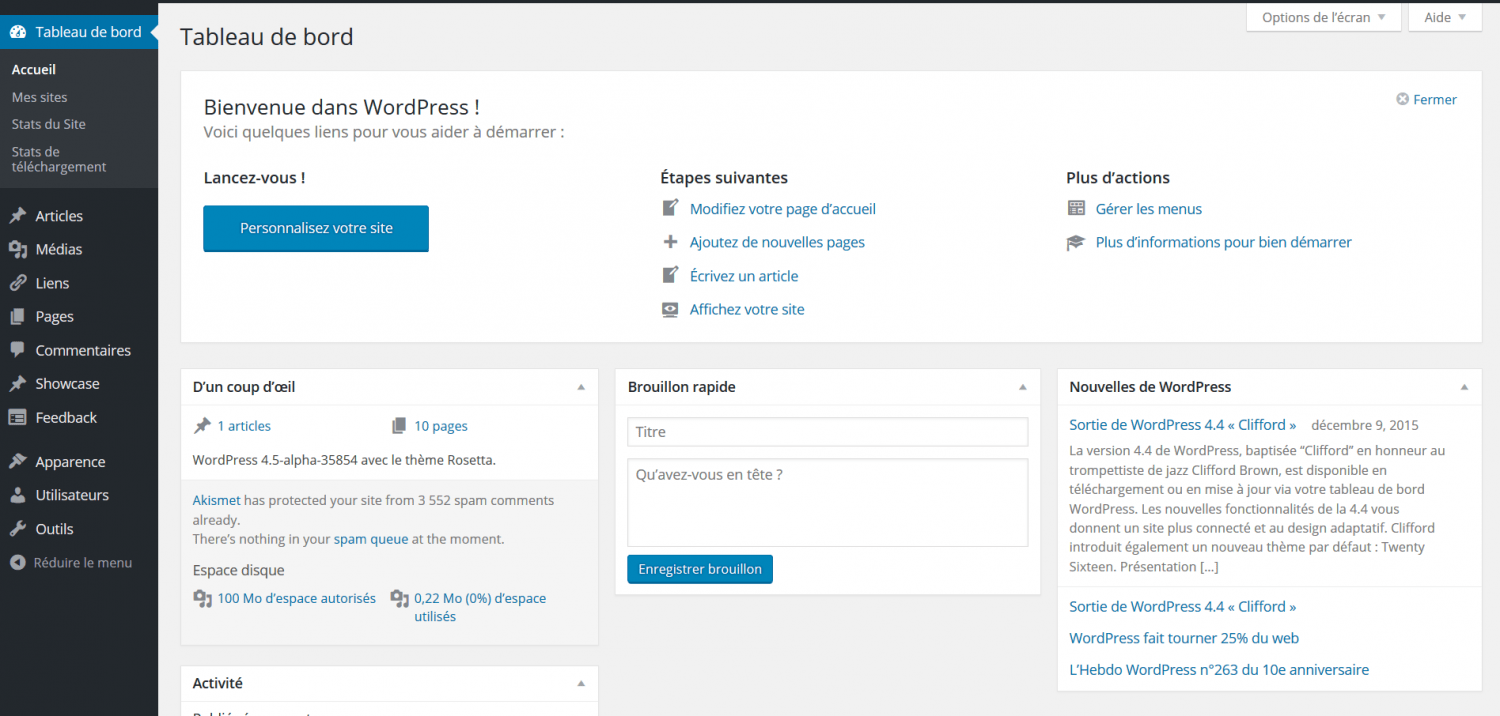This screenshot has width=1500, height=716.
Task: Click pushpin icon next to 1 articles
Action: click(x=202, y=426)
